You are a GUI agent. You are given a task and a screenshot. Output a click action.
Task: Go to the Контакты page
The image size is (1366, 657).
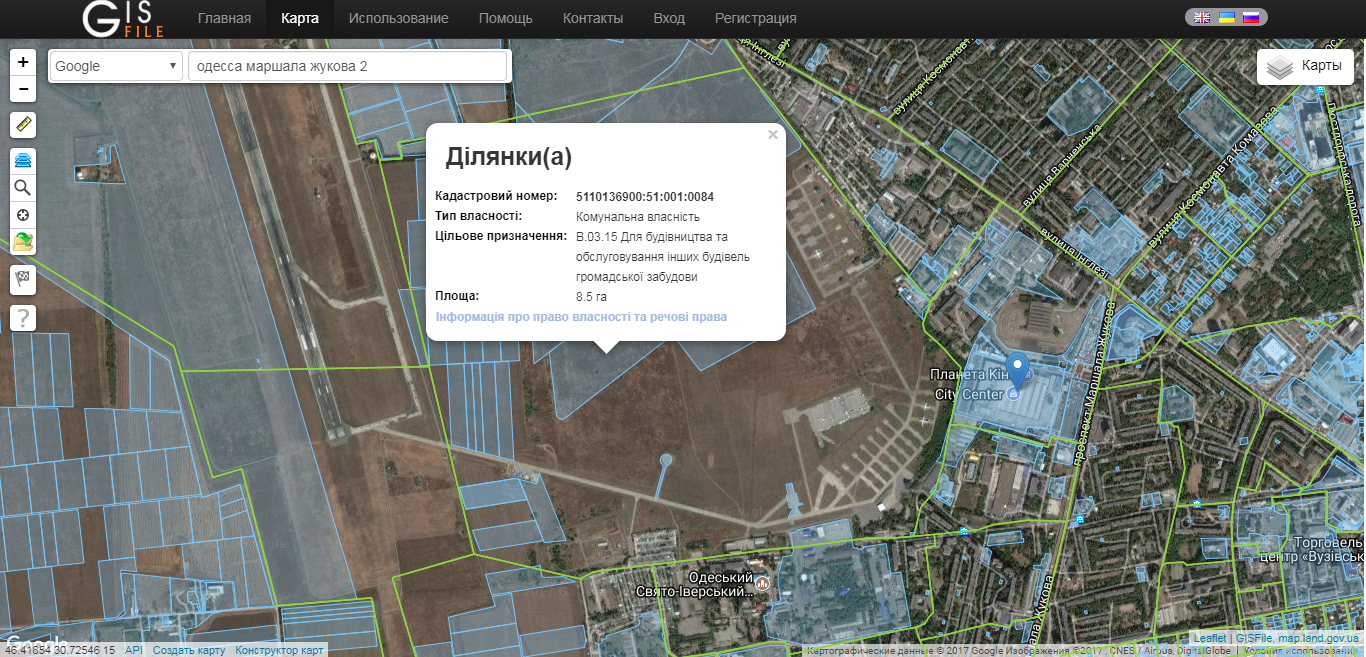(x=592, y=19)
